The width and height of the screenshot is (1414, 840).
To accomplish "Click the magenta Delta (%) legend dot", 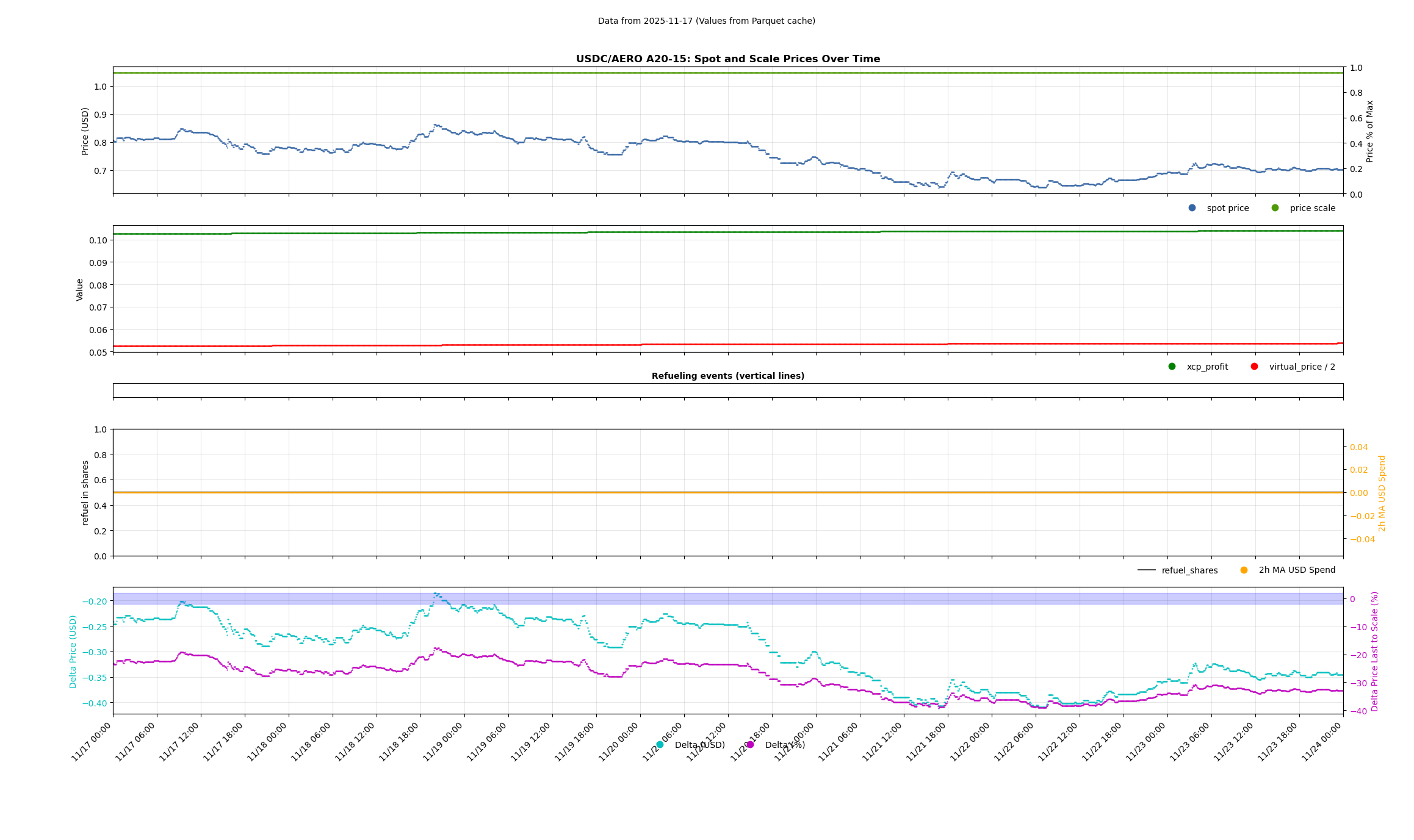I will tap(750, 745).
